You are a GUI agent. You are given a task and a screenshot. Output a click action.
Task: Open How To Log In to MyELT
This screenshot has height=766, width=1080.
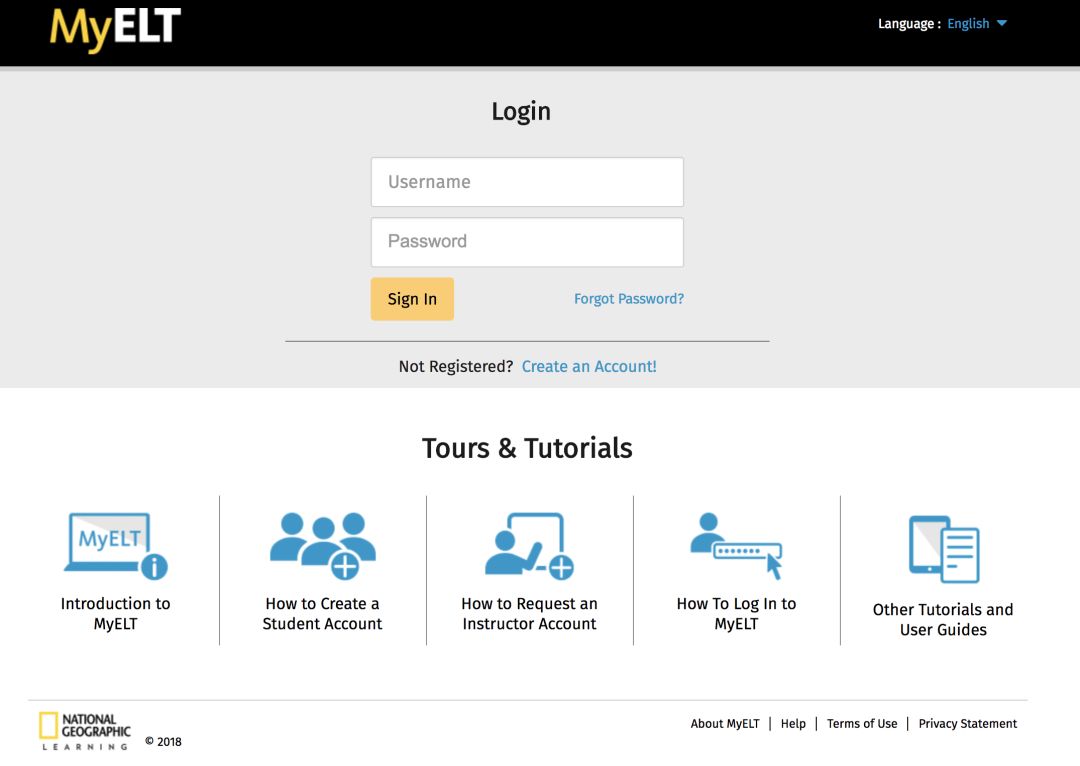point(736,613)
